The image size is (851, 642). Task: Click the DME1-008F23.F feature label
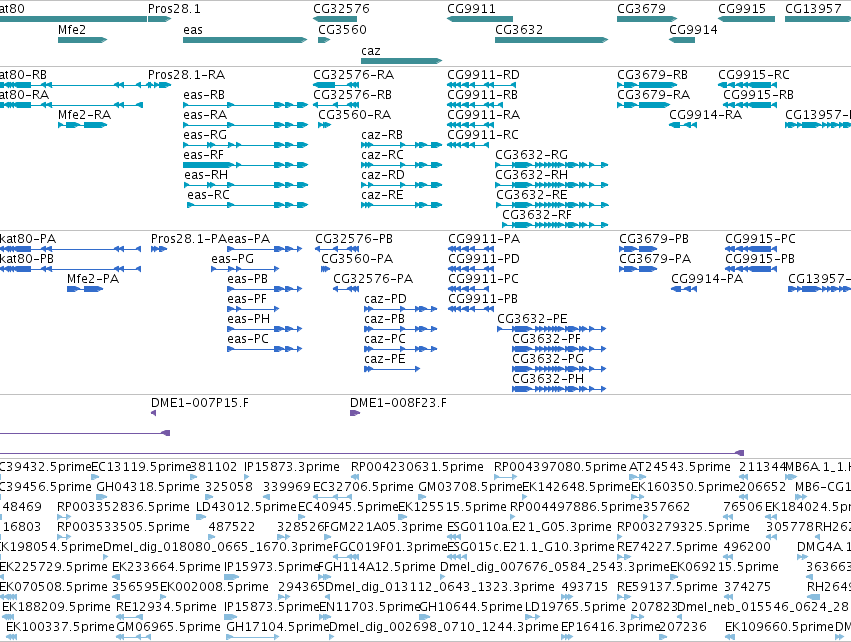[x=398, y=403]
